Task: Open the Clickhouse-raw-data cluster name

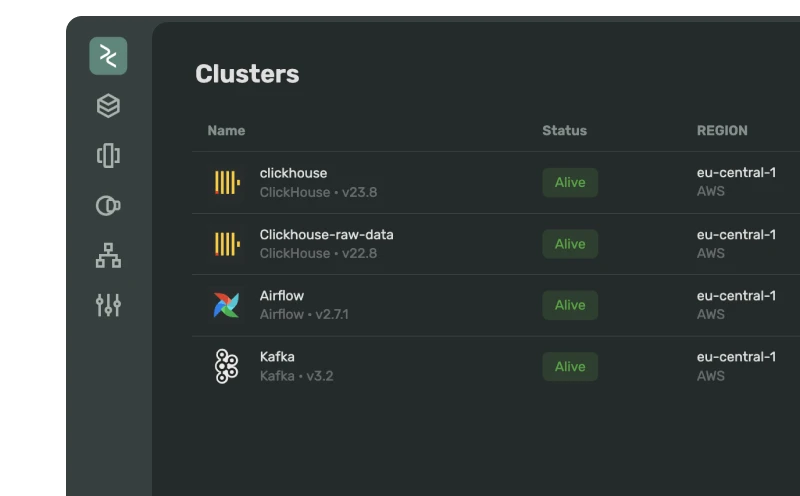Action: coord(327,235)
